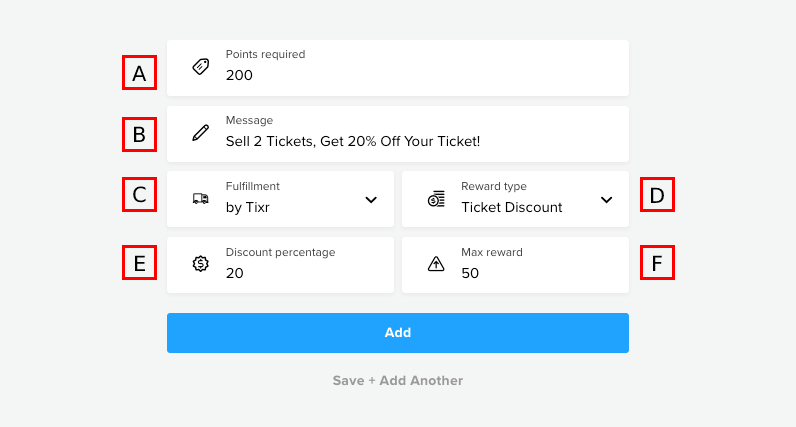The image size is (796, 427).
Task: Click the triangle arrow icon beside Max reward
Action: 436,264
